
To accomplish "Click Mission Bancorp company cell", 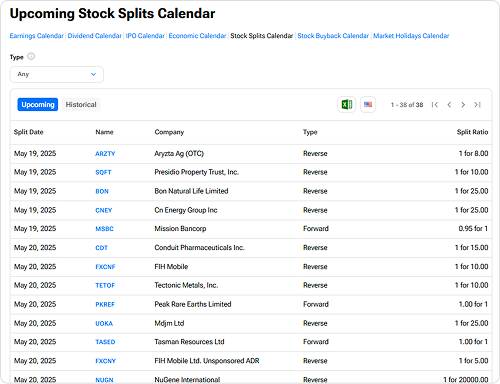I will [180, 229].
